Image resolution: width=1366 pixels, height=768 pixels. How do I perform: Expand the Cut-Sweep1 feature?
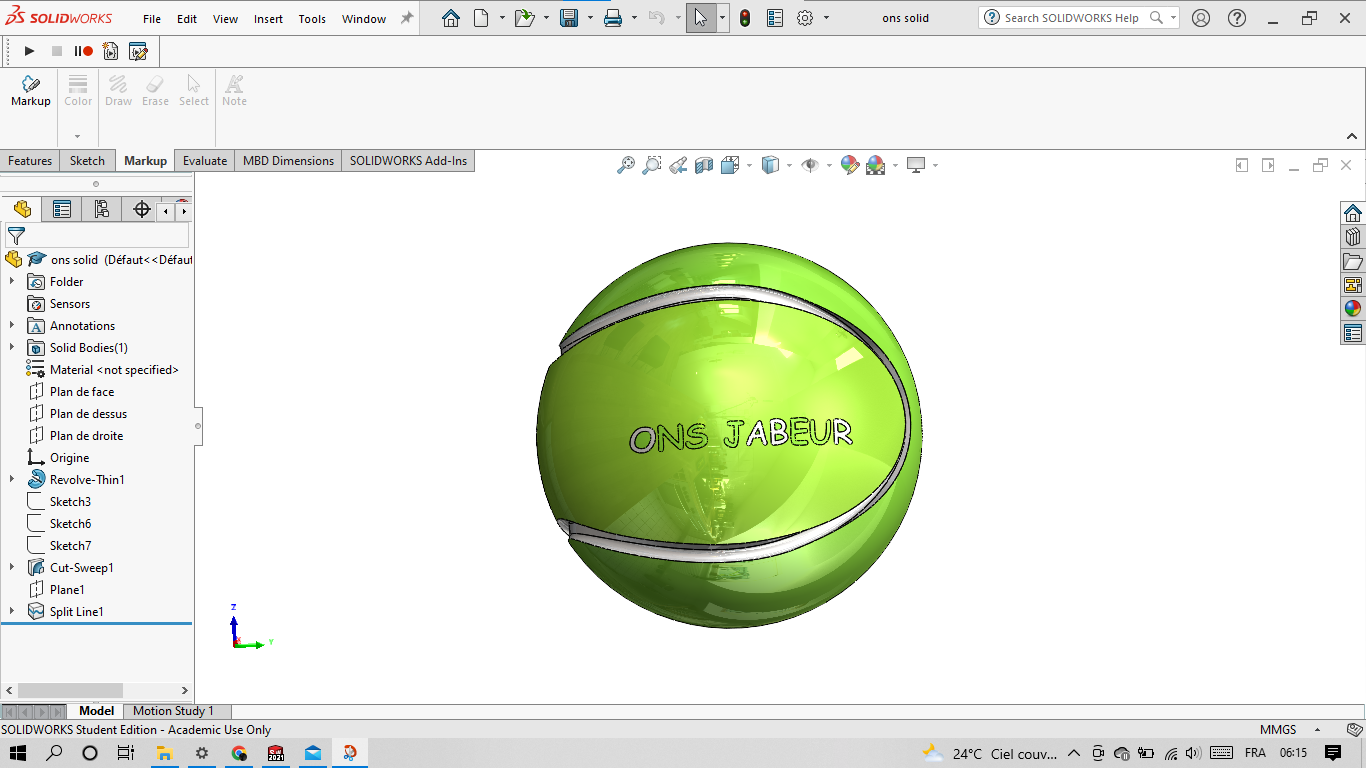pyautogui.click(x=12, y=568)
